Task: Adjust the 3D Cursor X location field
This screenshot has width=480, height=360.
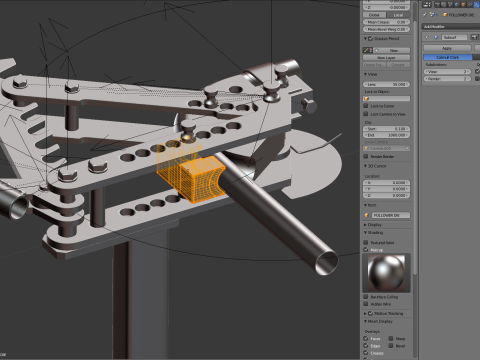Action: 386,183
